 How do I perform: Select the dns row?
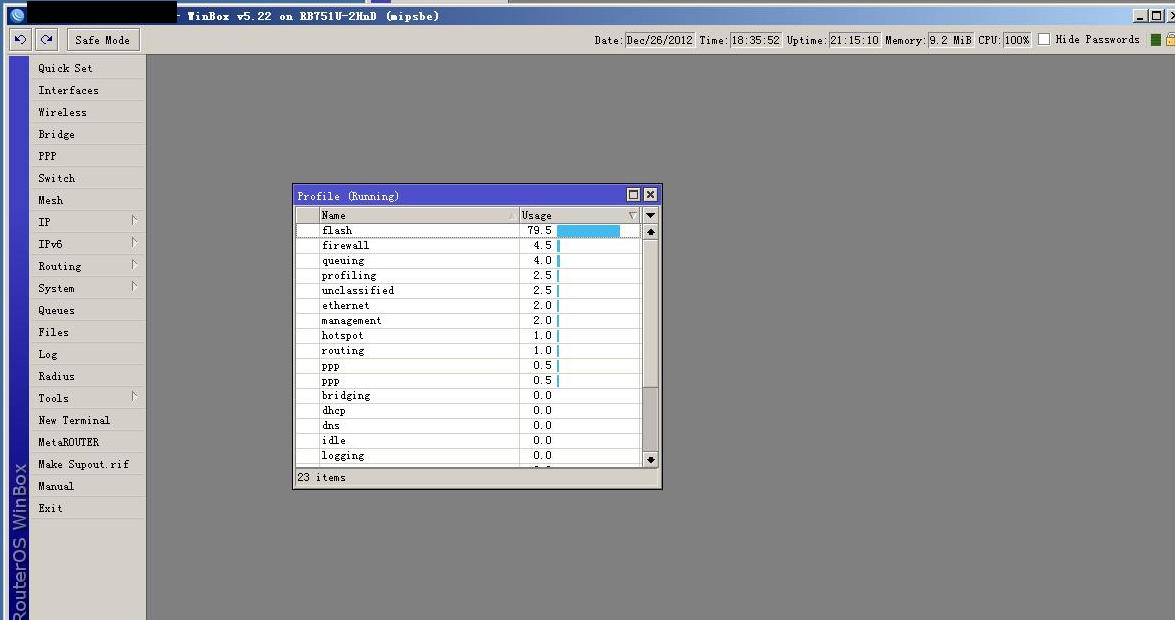click(x=468, y=425)
